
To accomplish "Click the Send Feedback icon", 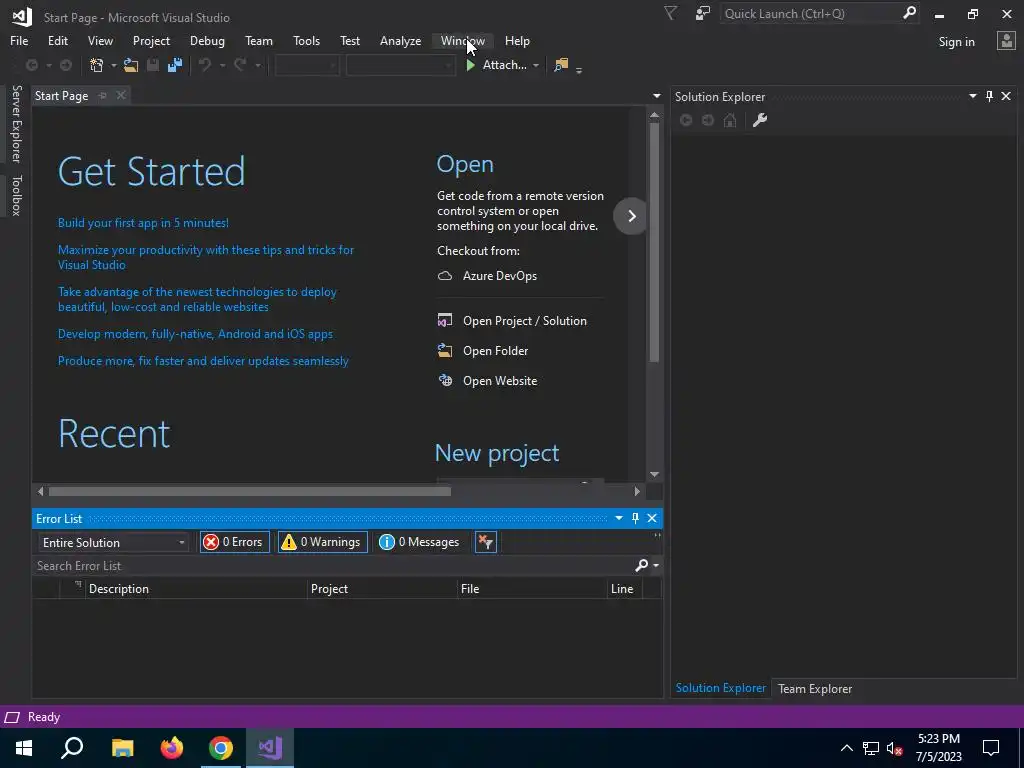I will tap(703, 13).
